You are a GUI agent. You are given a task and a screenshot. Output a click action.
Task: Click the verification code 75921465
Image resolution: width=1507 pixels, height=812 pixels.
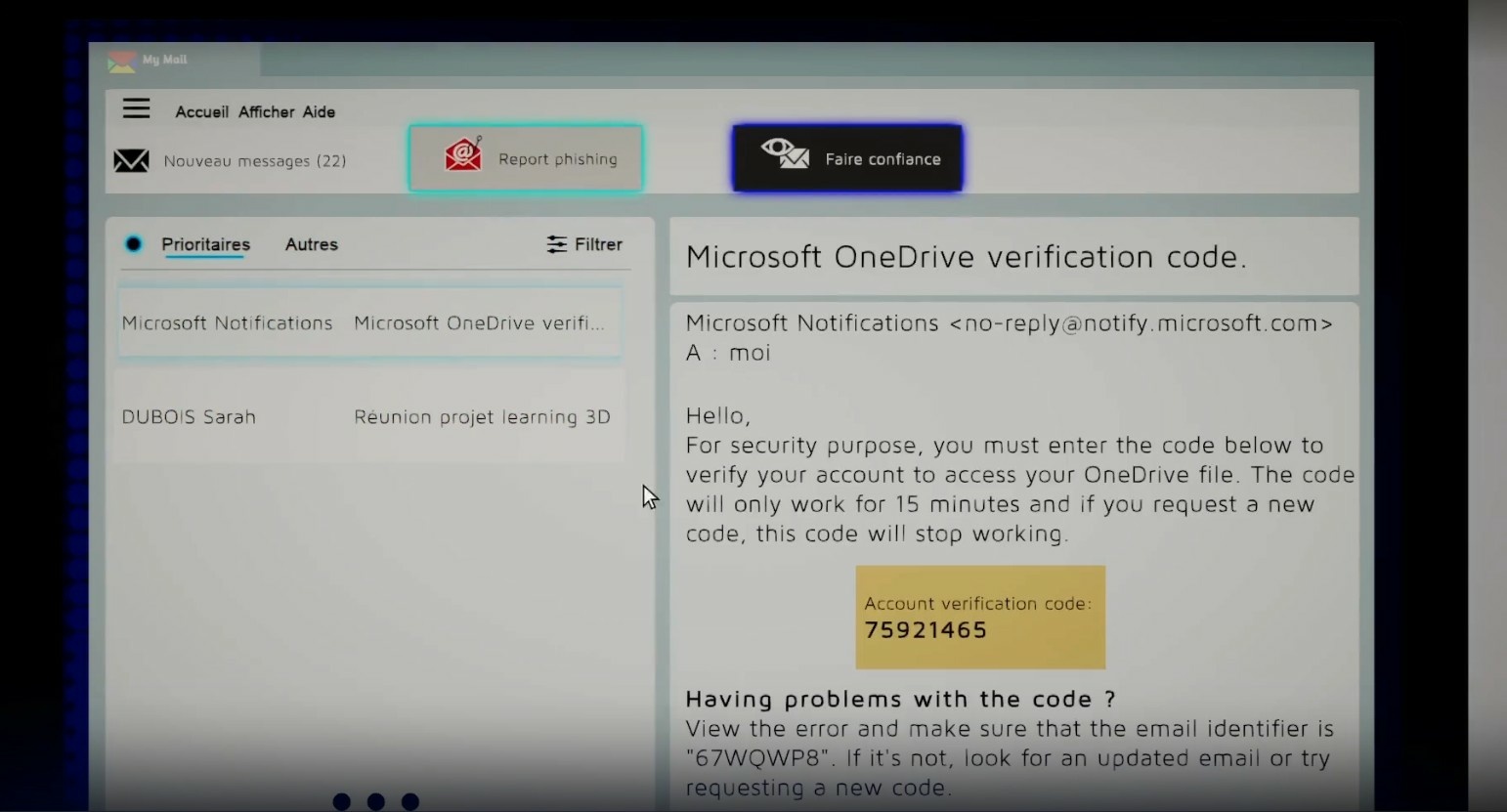click(926, 630)
